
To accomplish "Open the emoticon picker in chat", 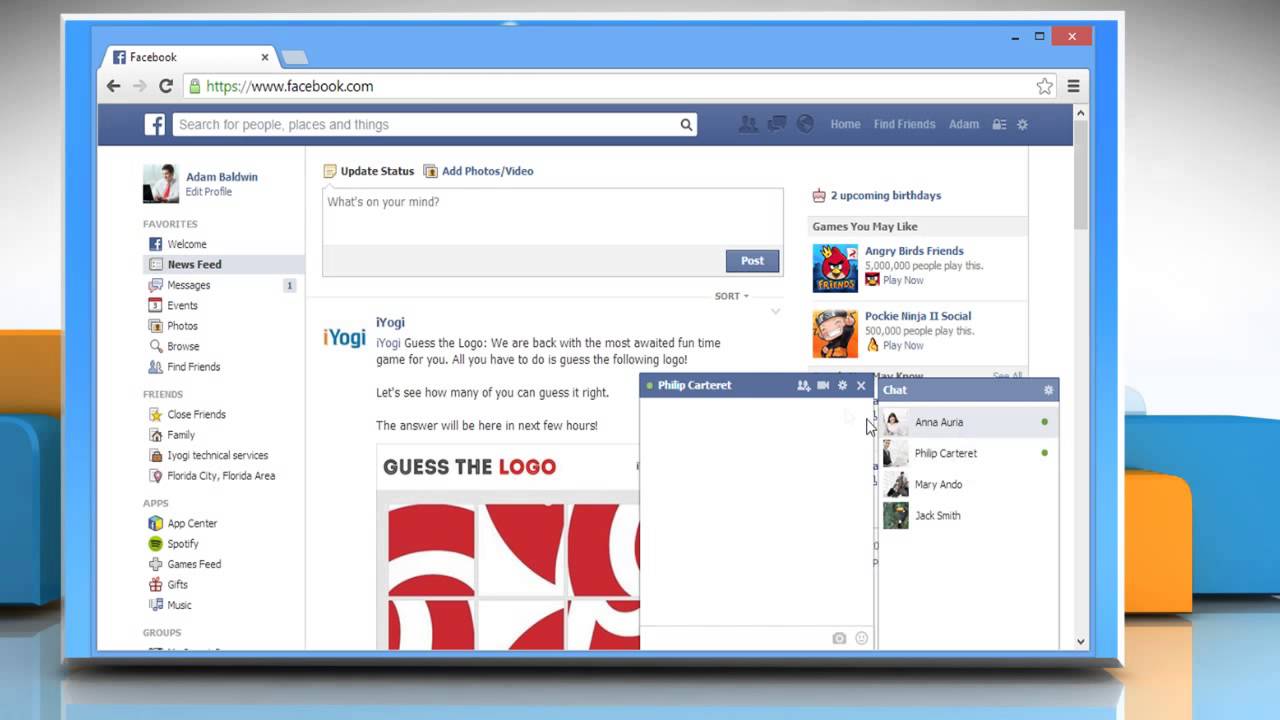I will point(862,638).
